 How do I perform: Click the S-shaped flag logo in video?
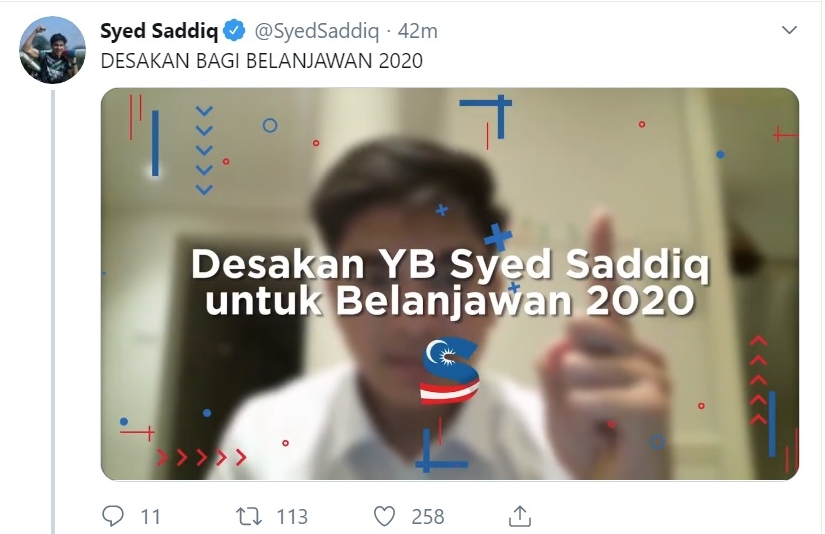click(450, 371)
